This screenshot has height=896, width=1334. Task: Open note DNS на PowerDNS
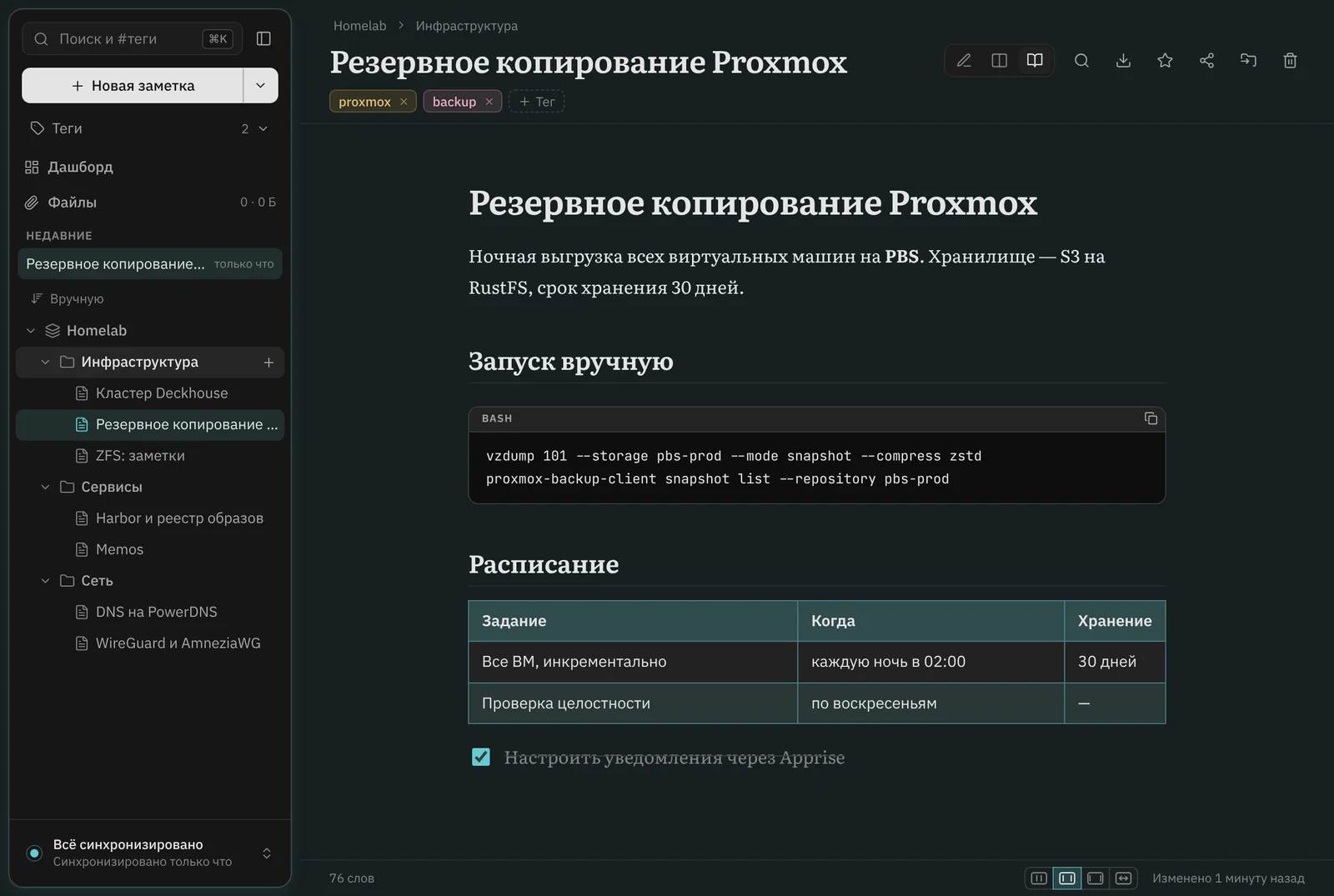150,612
